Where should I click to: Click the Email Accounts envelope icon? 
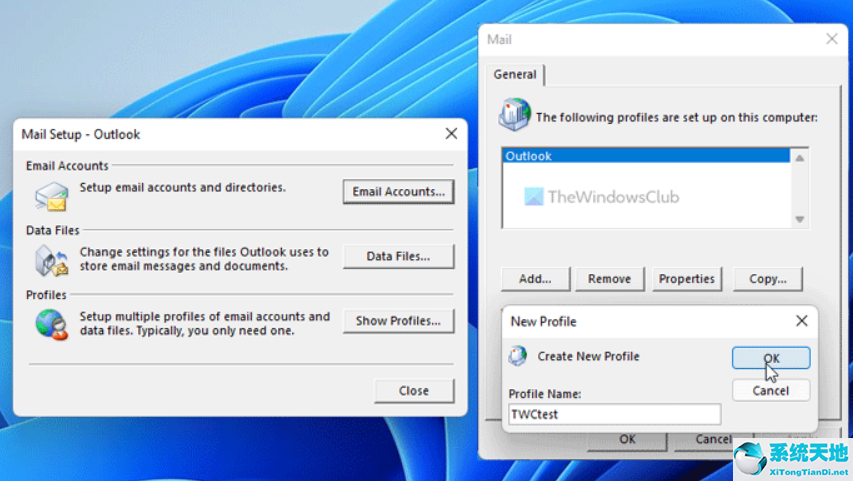point(51,195)
